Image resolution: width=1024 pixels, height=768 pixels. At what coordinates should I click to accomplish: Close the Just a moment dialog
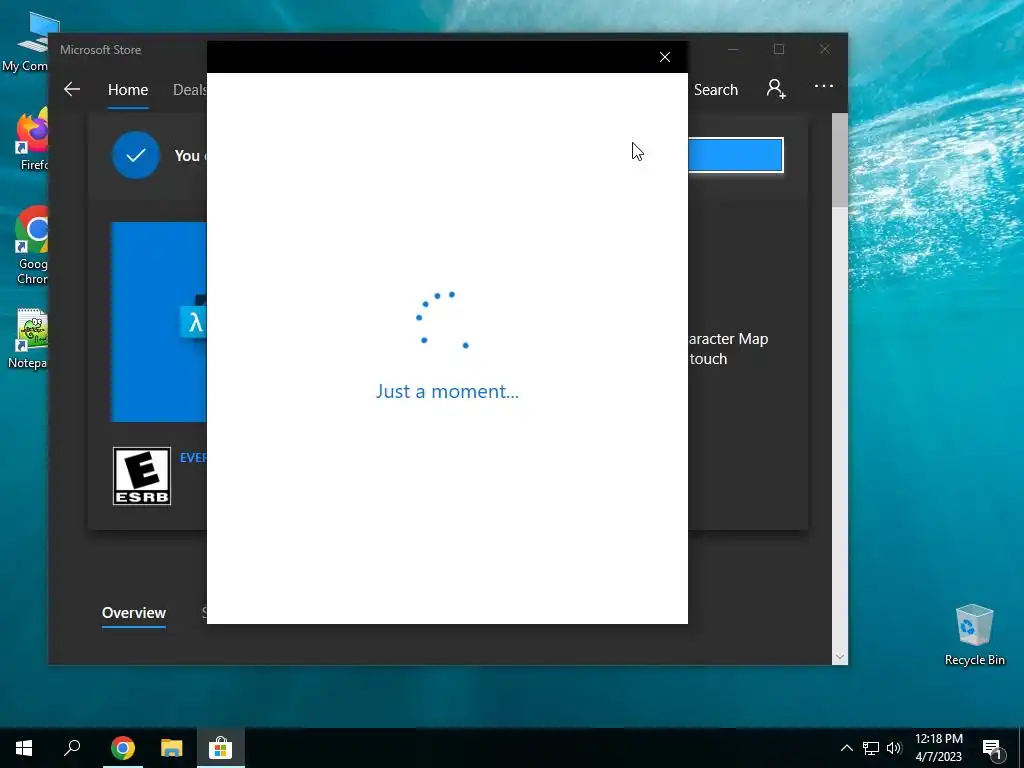tap(665, 57)
